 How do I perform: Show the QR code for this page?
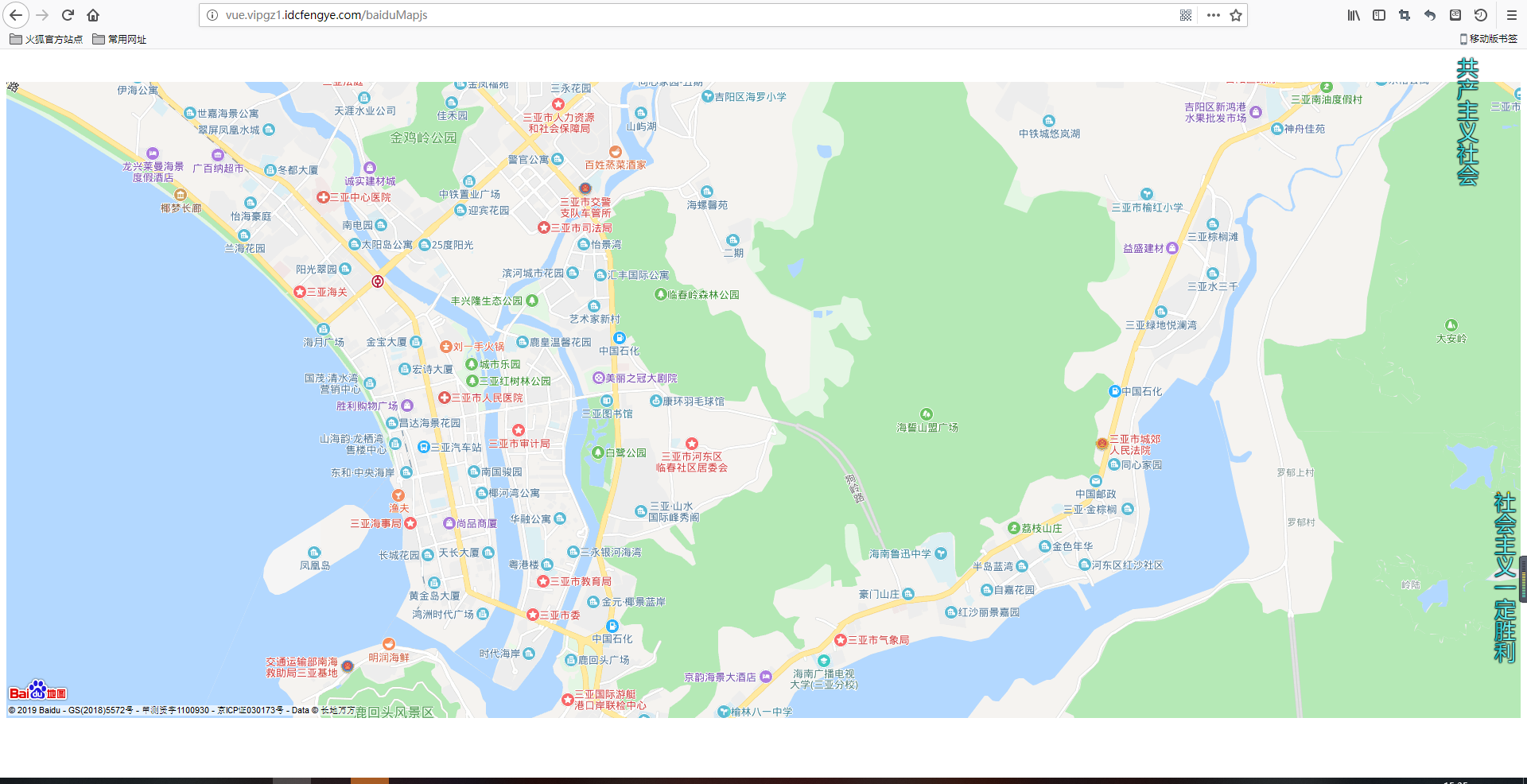tap(1185, 14)
